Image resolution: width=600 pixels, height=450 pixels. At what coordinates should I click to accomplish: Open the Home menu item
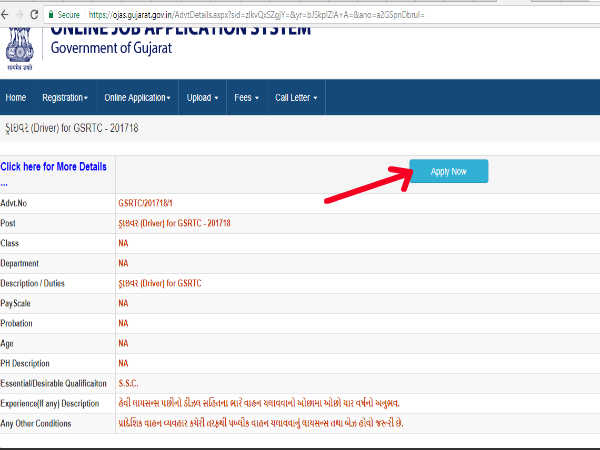pyautogui.click(x=16, y=98)
